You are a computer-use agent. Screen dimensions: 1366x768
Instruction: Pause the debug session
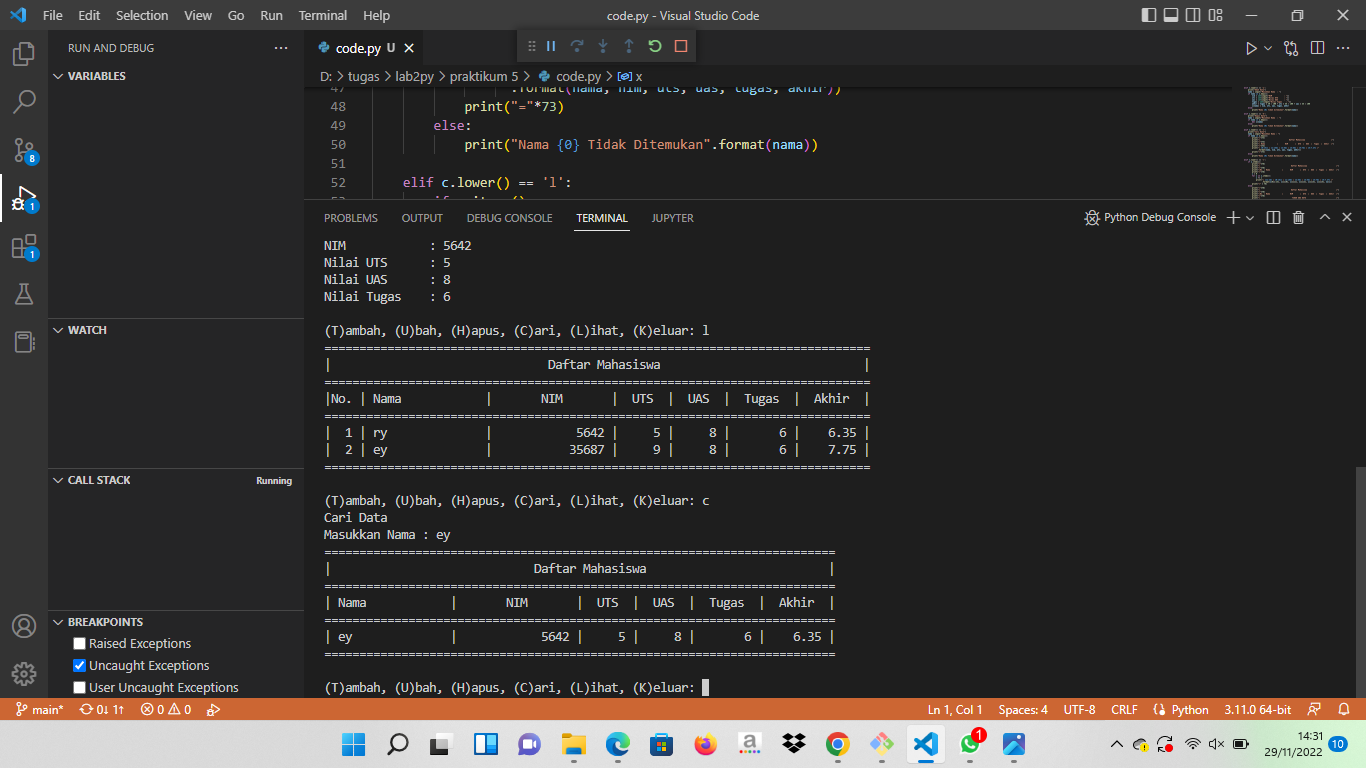coord(551,46)
